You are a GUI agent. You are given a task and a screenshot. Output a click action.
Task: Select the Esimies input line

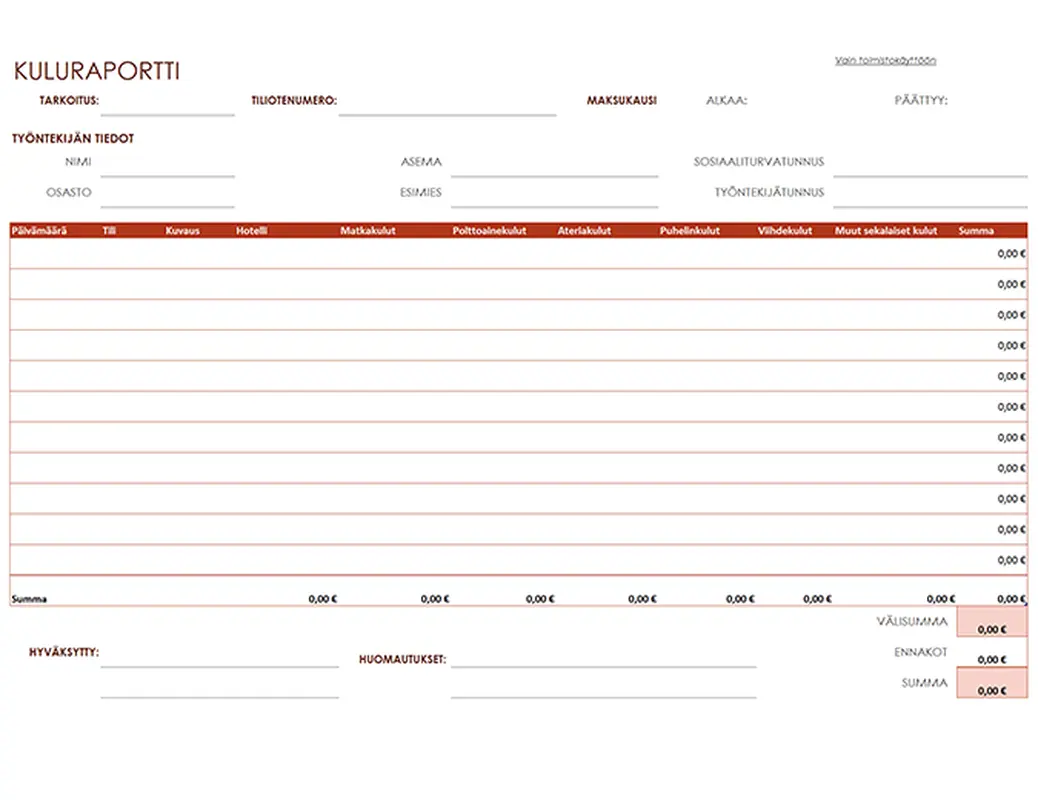(x=554, y=194)
